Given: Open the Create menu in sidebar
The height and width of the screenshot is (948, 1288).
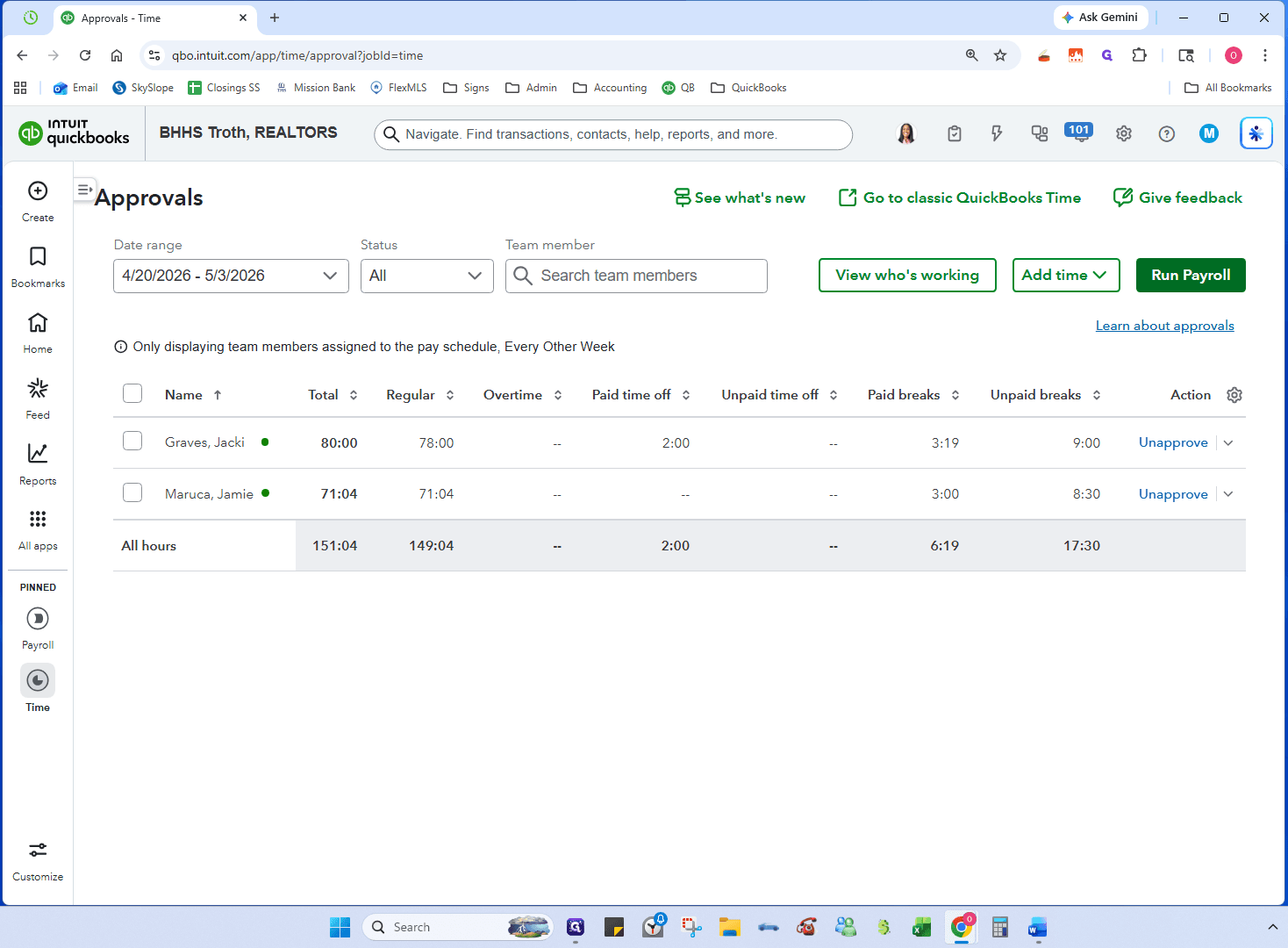Looking at the screenshot, I should coord(38,201).
